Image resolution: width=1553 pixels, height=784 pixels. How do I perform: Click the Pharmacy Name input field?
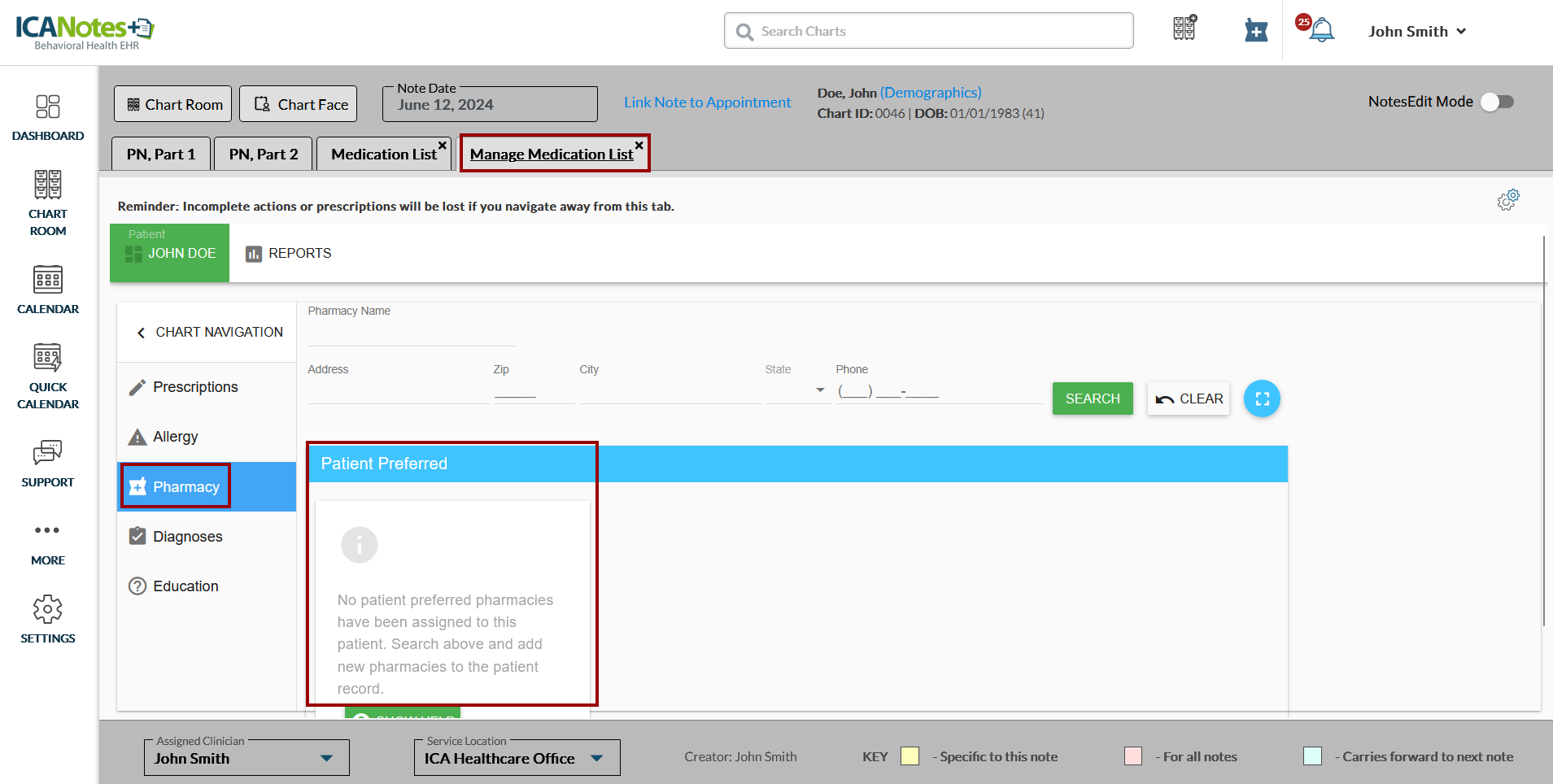click(x=411, y=333)
